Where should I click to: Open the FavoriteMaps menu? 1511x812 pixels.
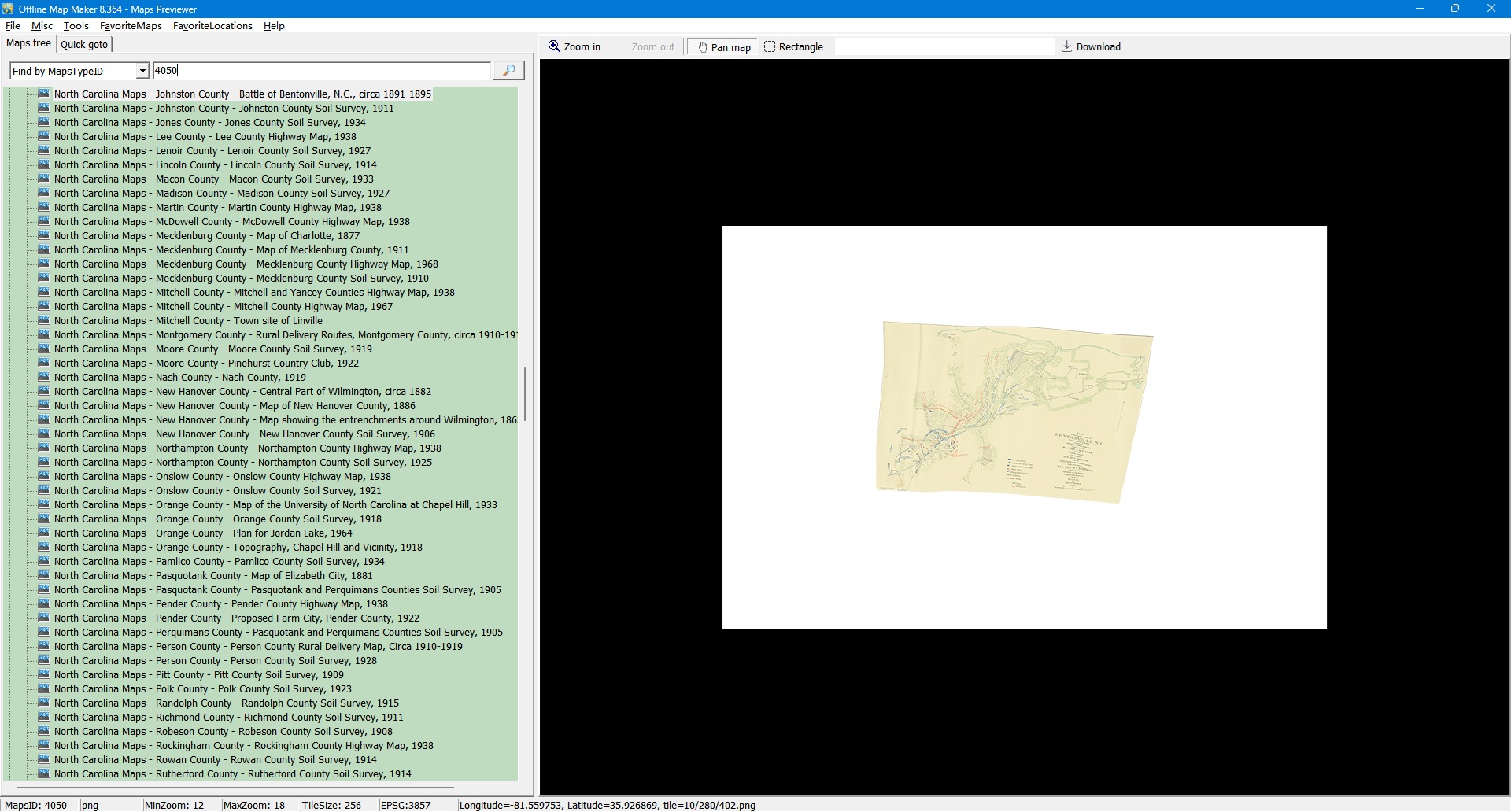click(131, 26)
